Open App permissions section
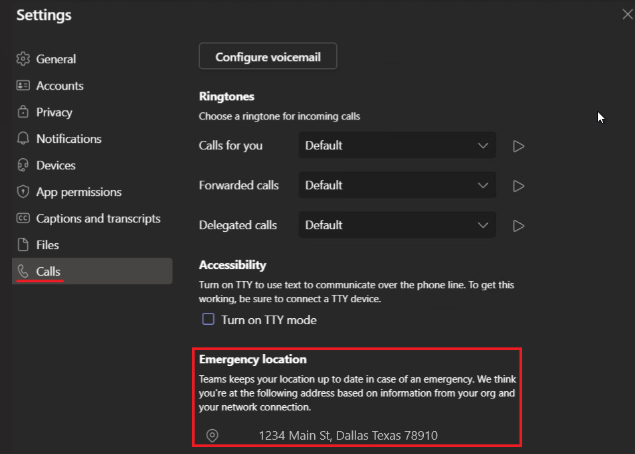 (92, 192)
